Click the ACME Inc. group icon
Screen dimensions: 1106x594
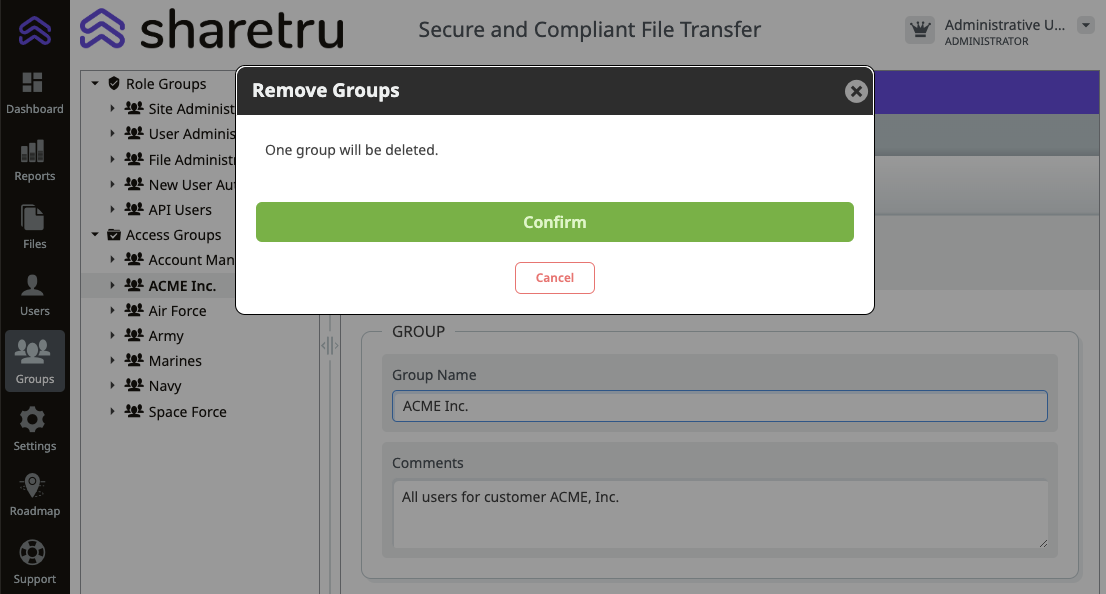tap(134, 284)
